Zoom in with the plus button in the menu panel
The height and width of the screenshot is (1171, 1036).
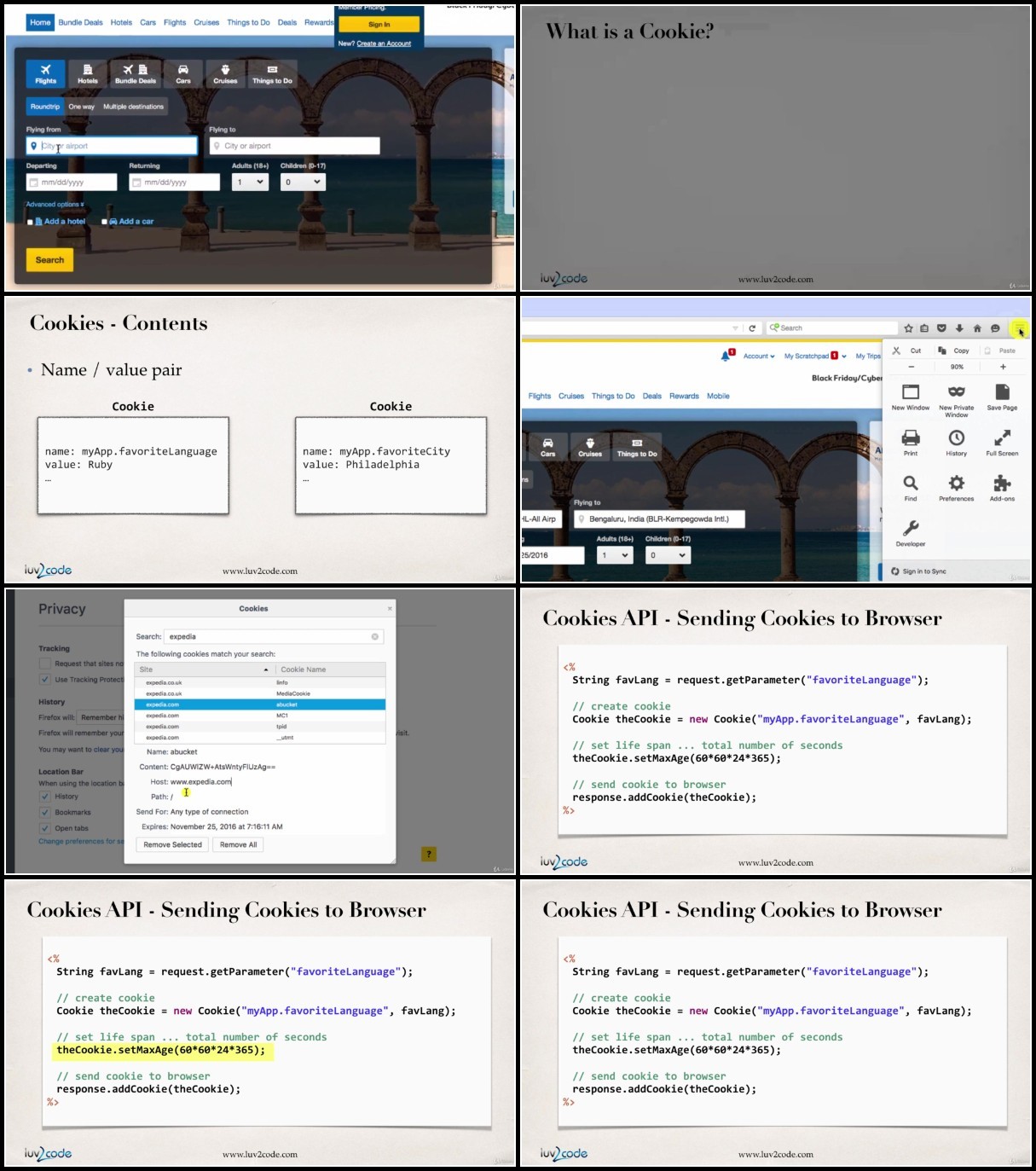pyautogui.click(x=1003, y=367)
